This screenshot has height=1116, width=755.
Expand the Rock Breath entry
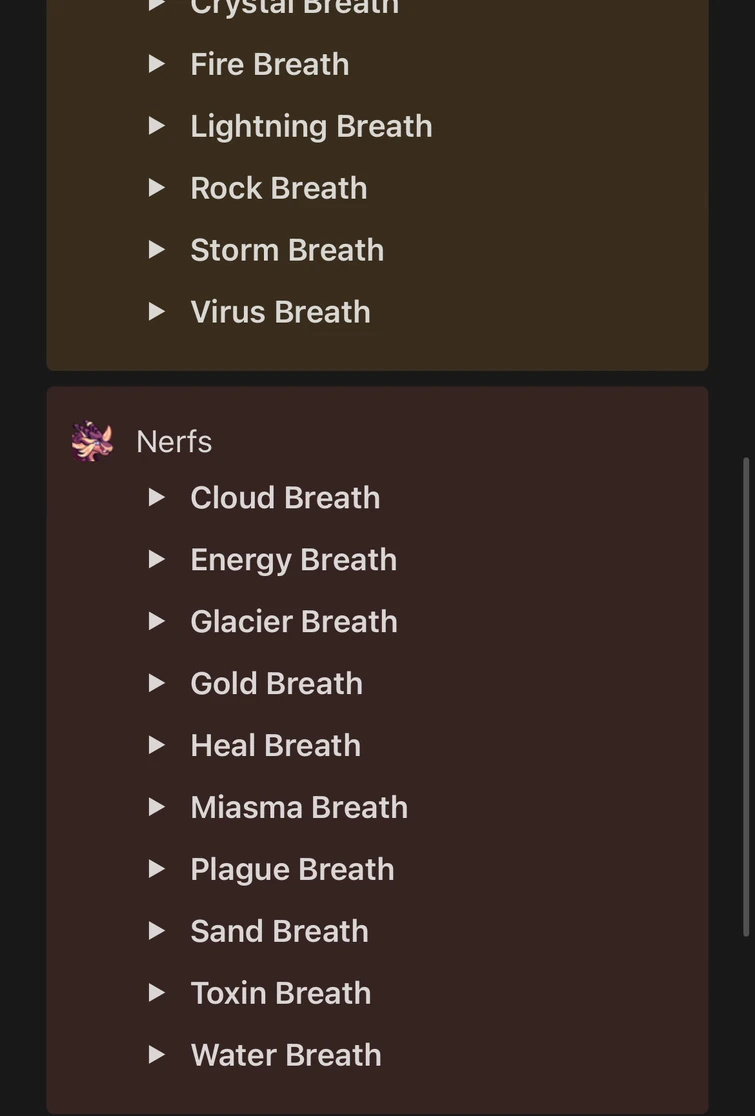(x=157, y=187)
